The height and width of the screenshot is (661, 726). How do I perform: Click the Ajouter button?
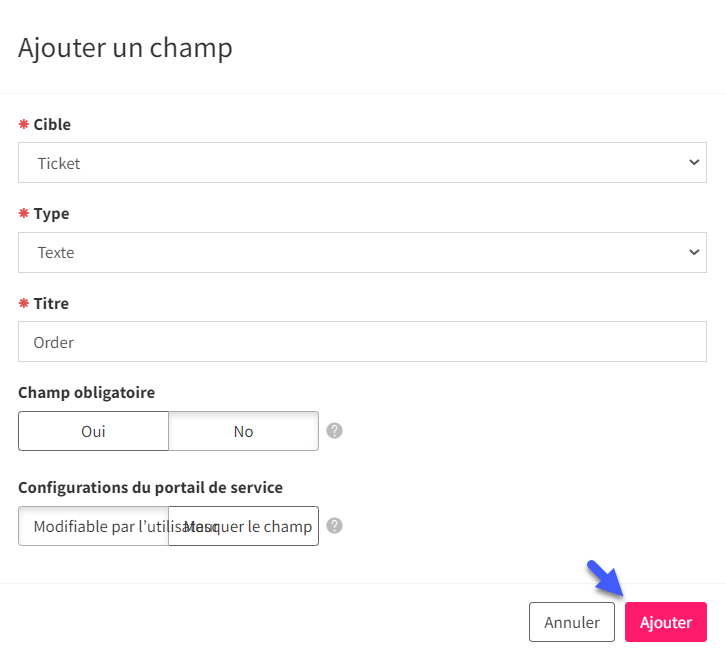(x=666, y=622)
